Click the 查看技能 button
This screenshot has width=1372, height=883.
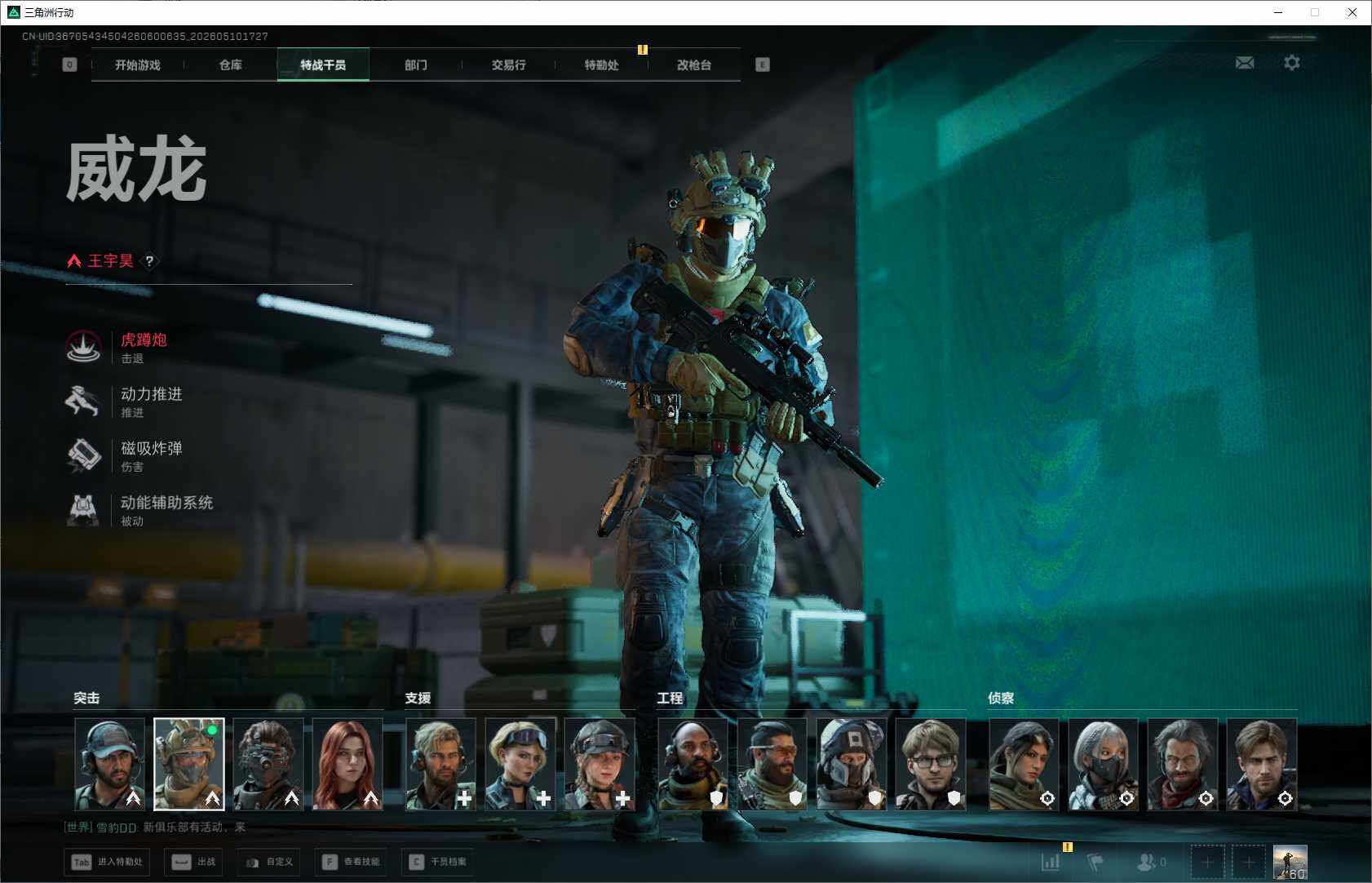pos(352,862)
